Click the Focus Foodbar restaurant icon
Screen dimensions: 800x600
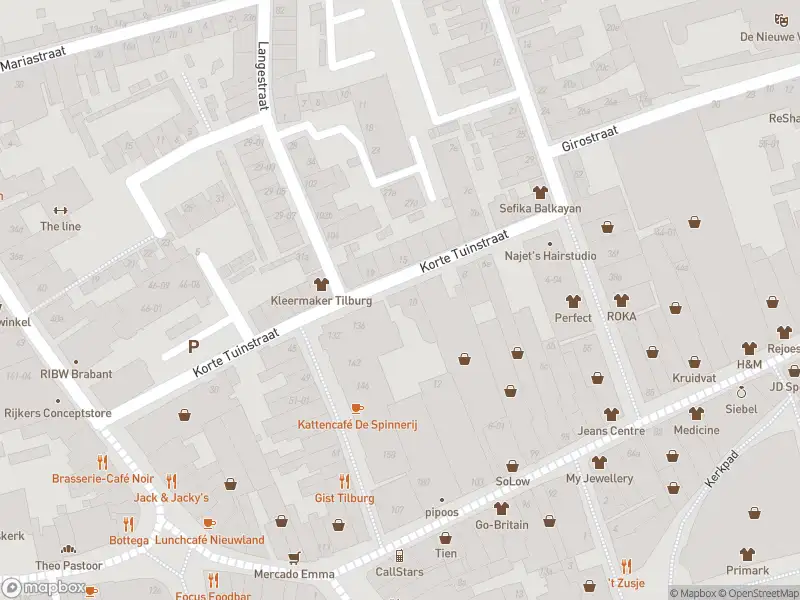point(213,580)
